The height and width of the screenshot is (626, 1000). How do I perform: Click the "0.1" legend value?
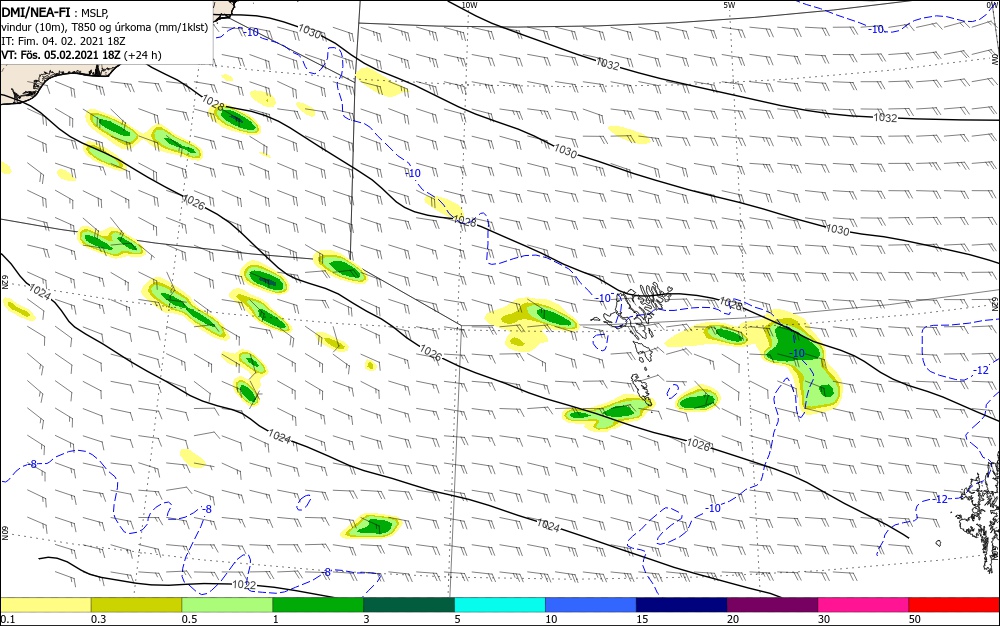[8, 619]
